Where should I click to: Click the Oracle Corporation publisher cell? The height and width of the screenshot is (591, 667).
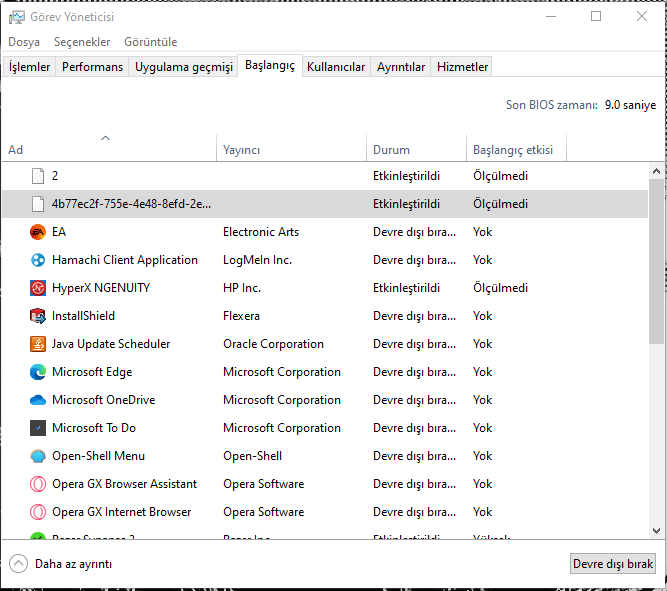(x=274, y=344)
